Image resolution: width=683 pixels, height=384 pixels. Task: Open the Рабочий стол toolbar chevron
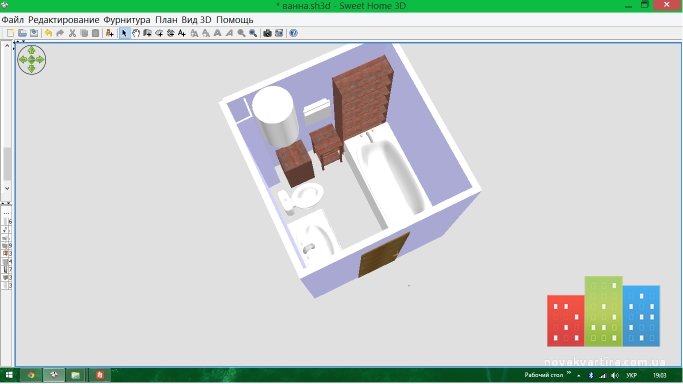coord(569,373)
